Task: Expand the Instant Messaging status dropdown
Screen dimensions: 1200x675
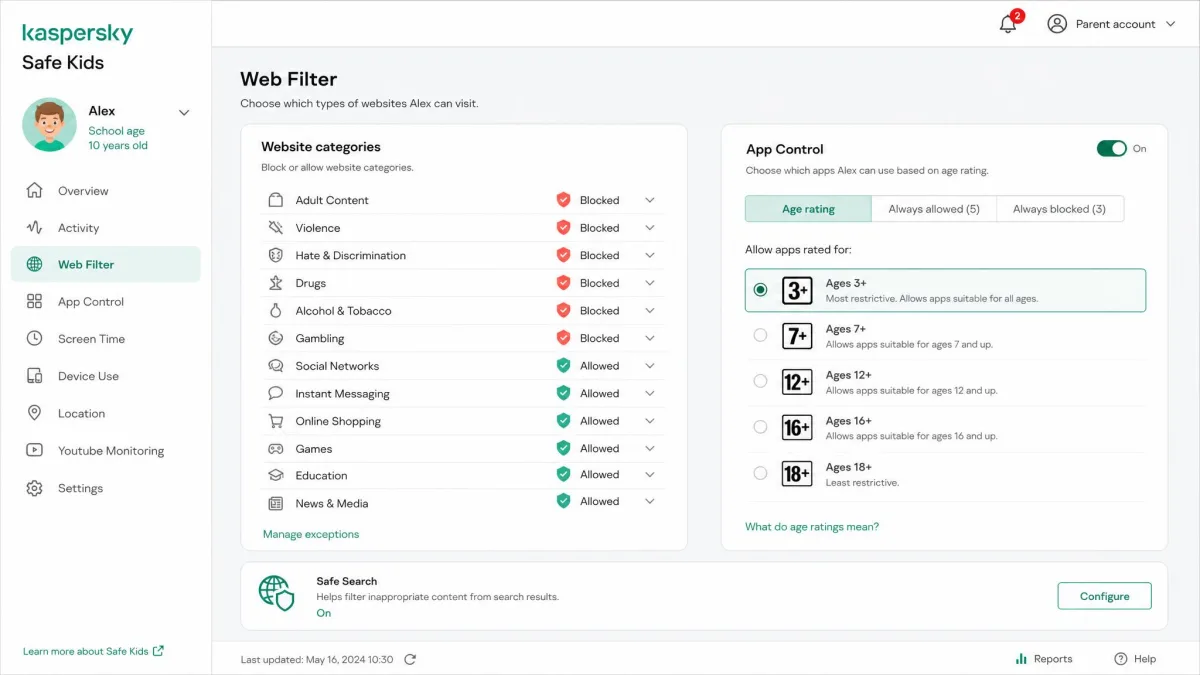Action: (650, 393)
